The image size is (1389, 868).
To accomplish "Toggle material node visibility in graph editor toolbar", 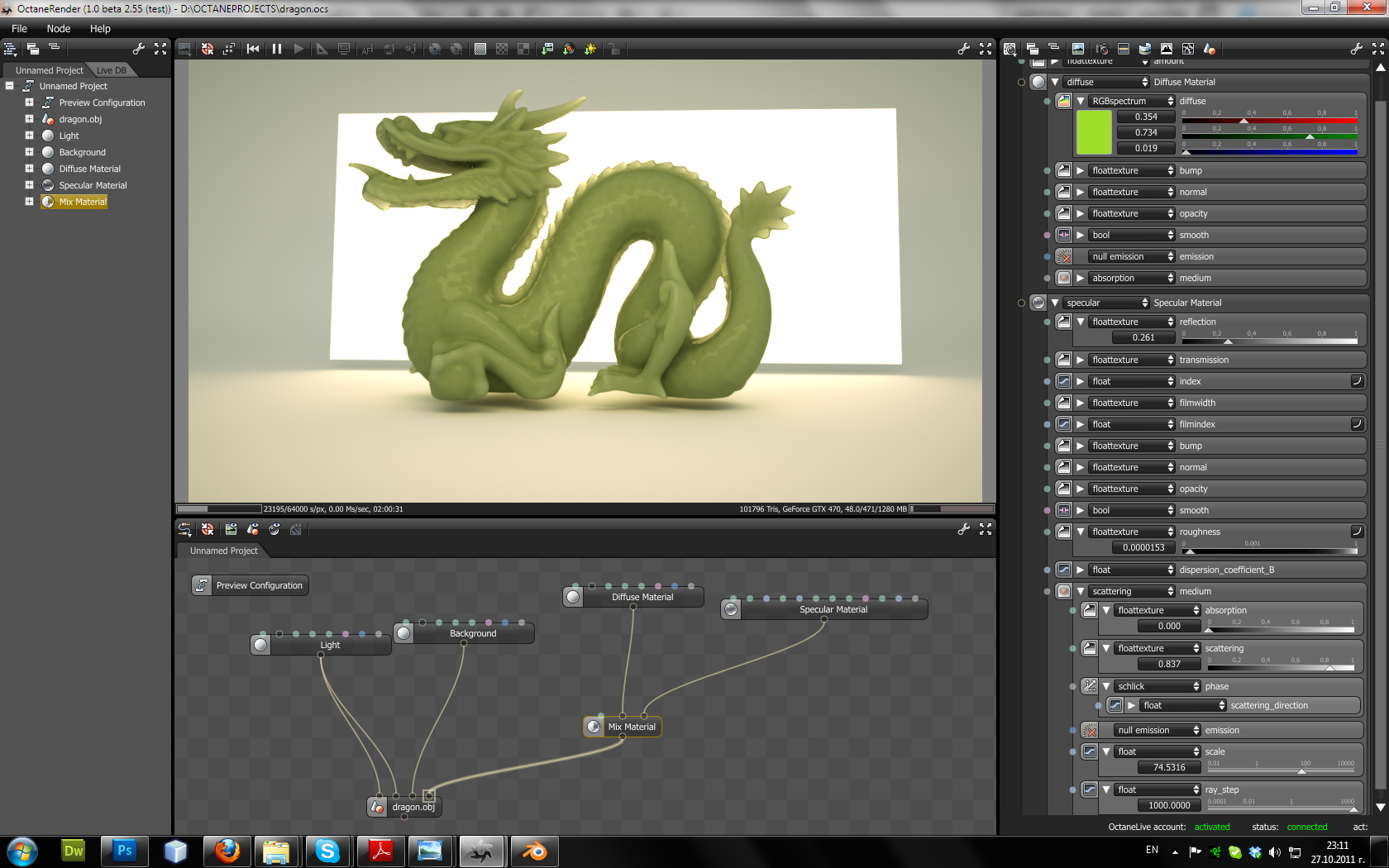I will pos(253,529).
